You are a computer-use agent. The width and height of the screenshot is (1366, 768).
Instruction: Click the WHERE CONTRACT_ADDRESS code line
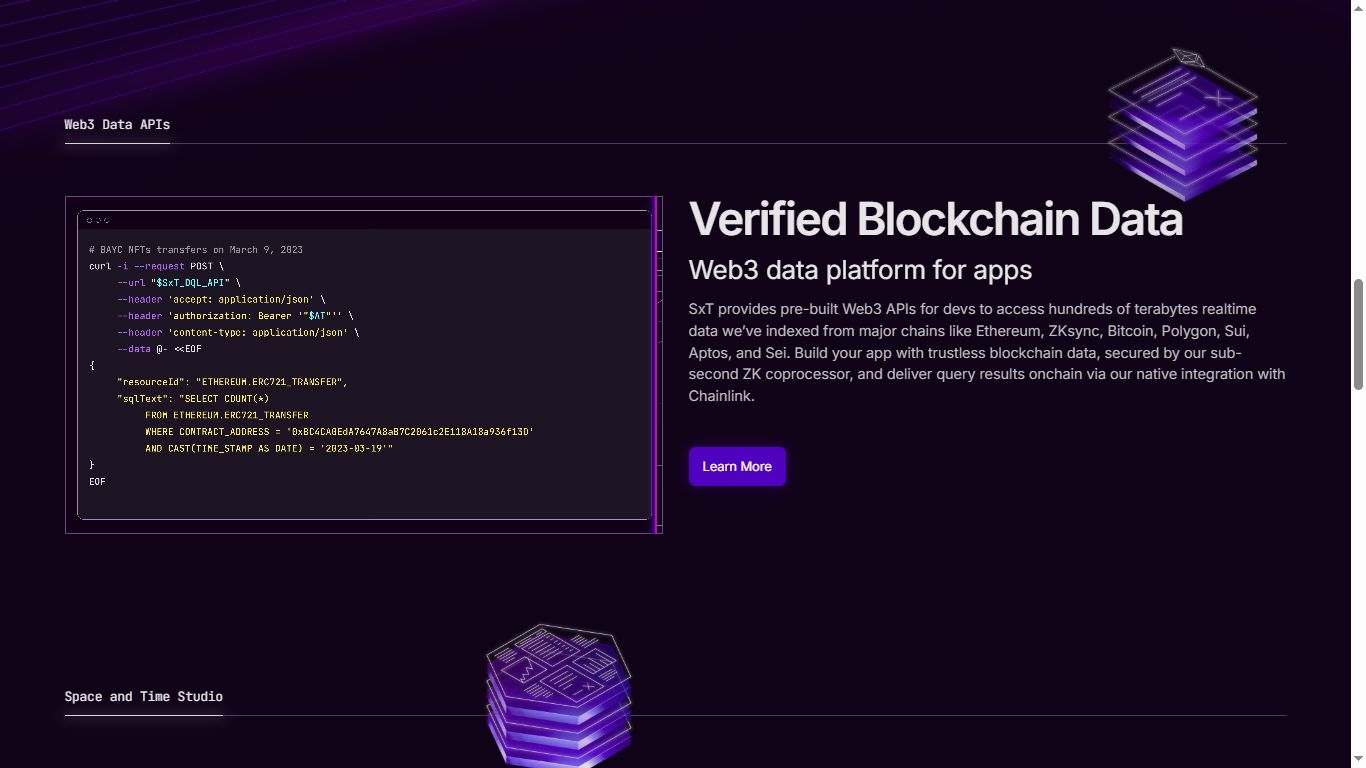click(x=339, y=432)
